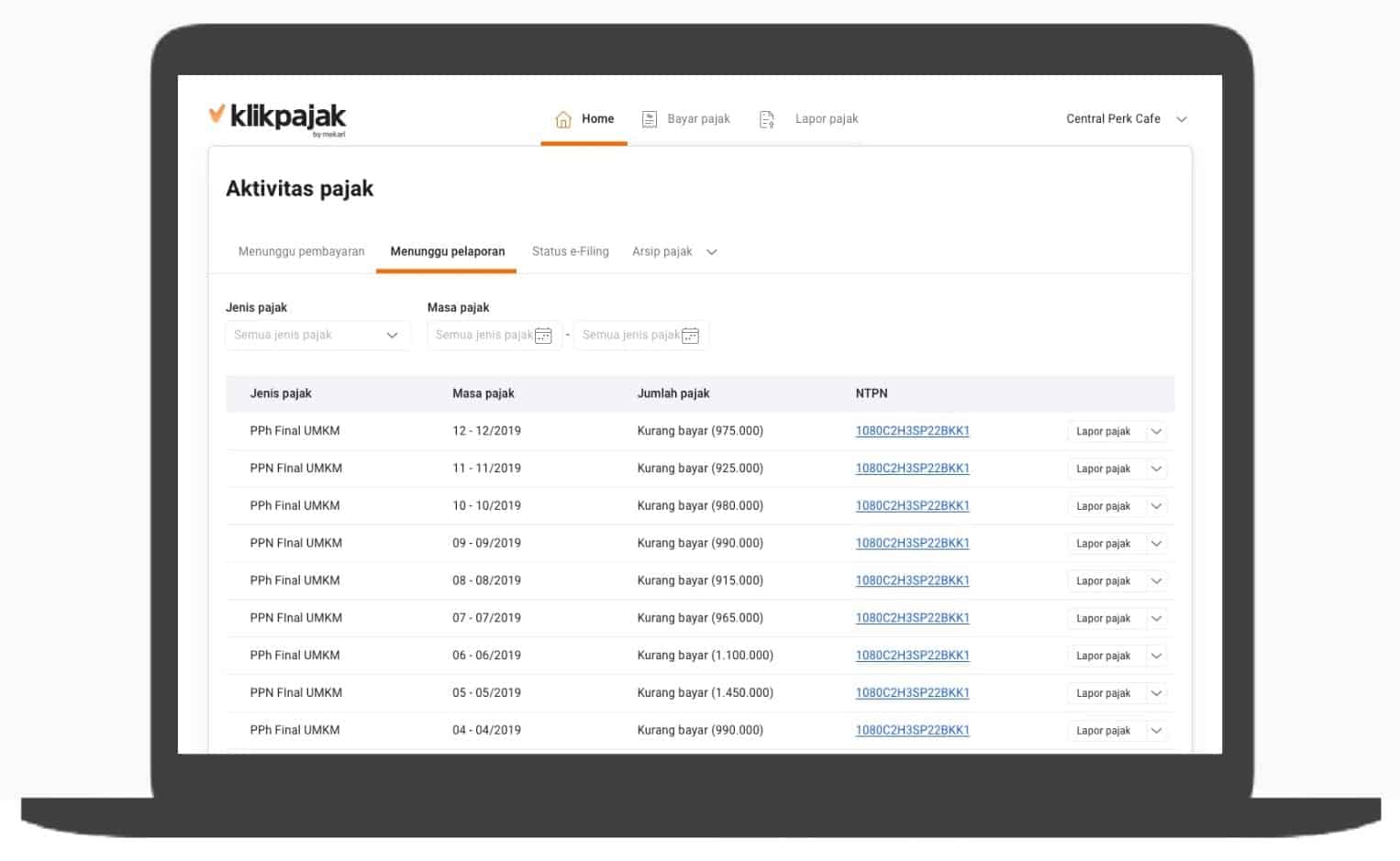Image resolution: width=1400 pixels, height=861 pixels.
Task: Expand action arrow on 11 - 11/2019 row
Action: [x=1157, y=469]
